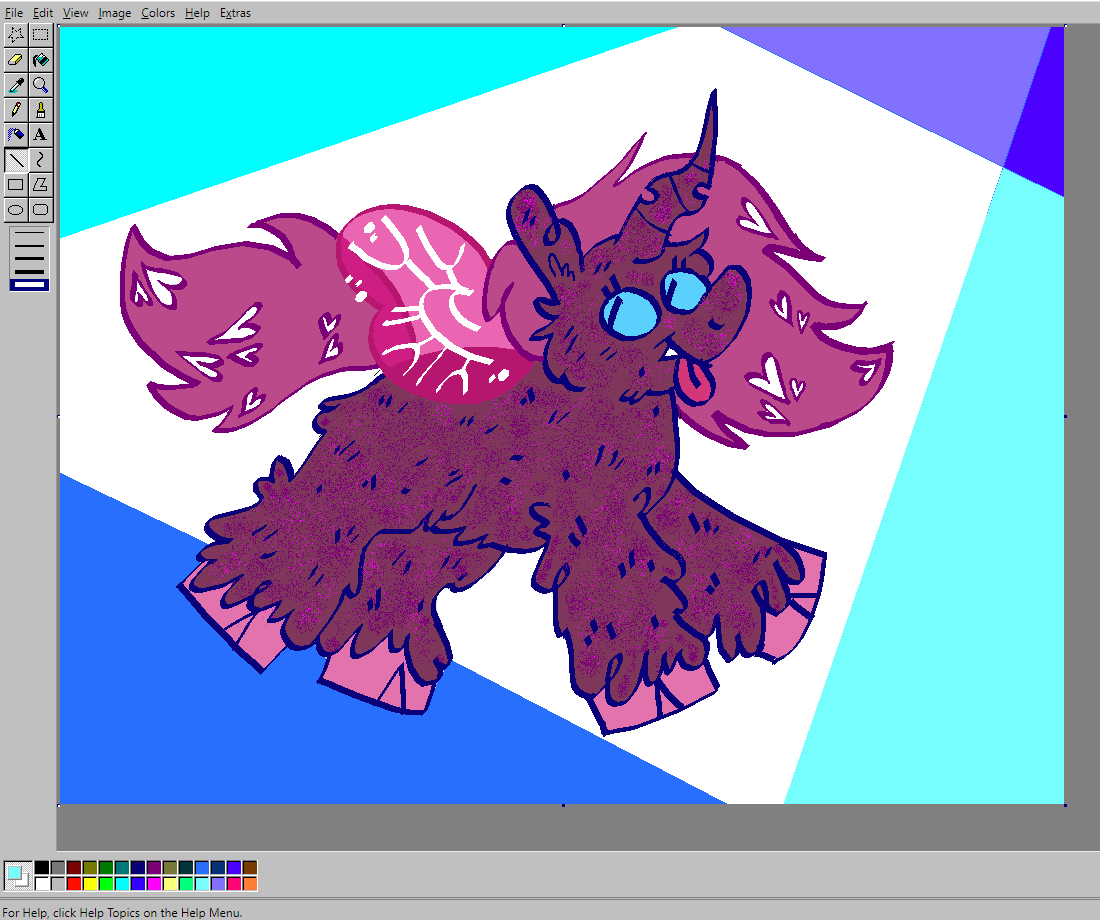The width and height of the screenshot is (1100, 920).
Task: Pick the dark gray color swatch
Action: pyautogui.click(x=58, y=868)
